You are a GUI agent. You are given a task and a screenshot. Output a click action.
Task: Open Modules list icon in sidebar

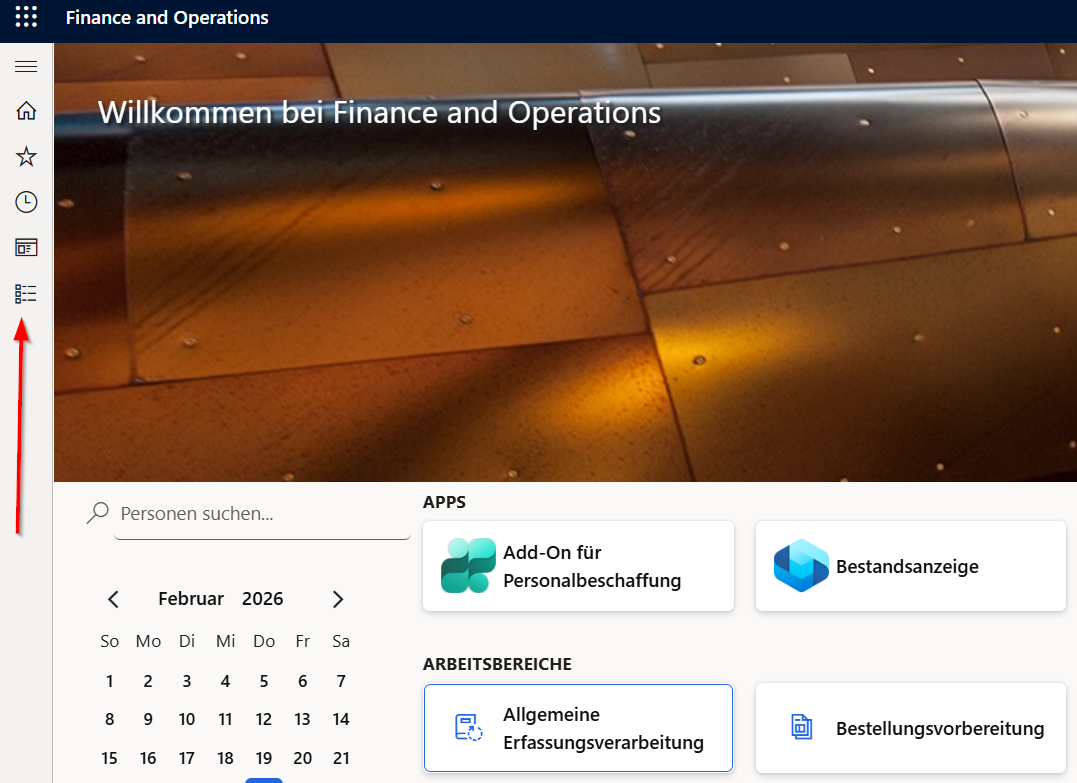[26, 294]
